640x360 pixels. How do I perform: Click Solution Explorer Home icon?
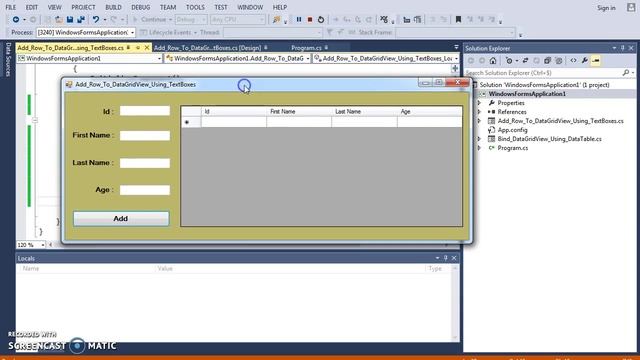coord(493,60)
